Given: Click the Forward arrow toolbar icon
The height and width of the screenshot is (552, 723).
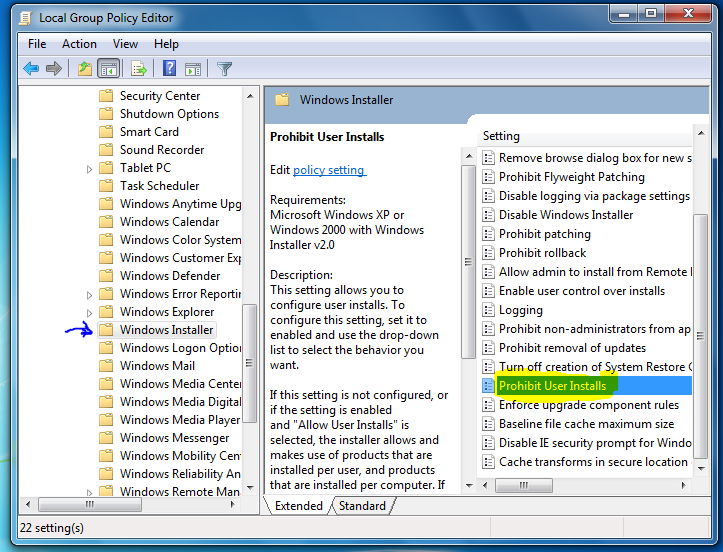Looking at the screenshot, I should coord(54,69).
